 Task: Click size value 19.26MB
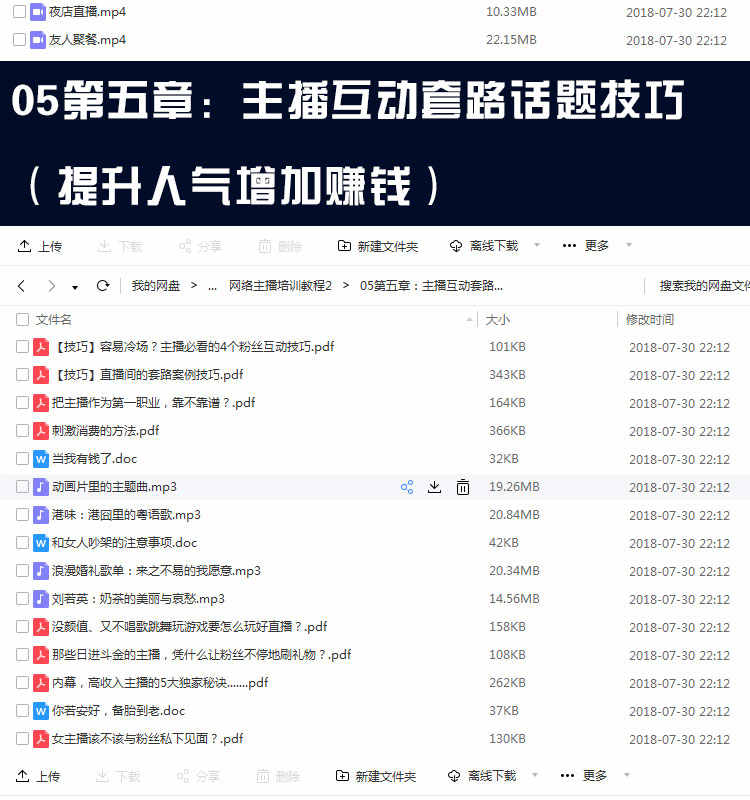(x=514, y=487)
